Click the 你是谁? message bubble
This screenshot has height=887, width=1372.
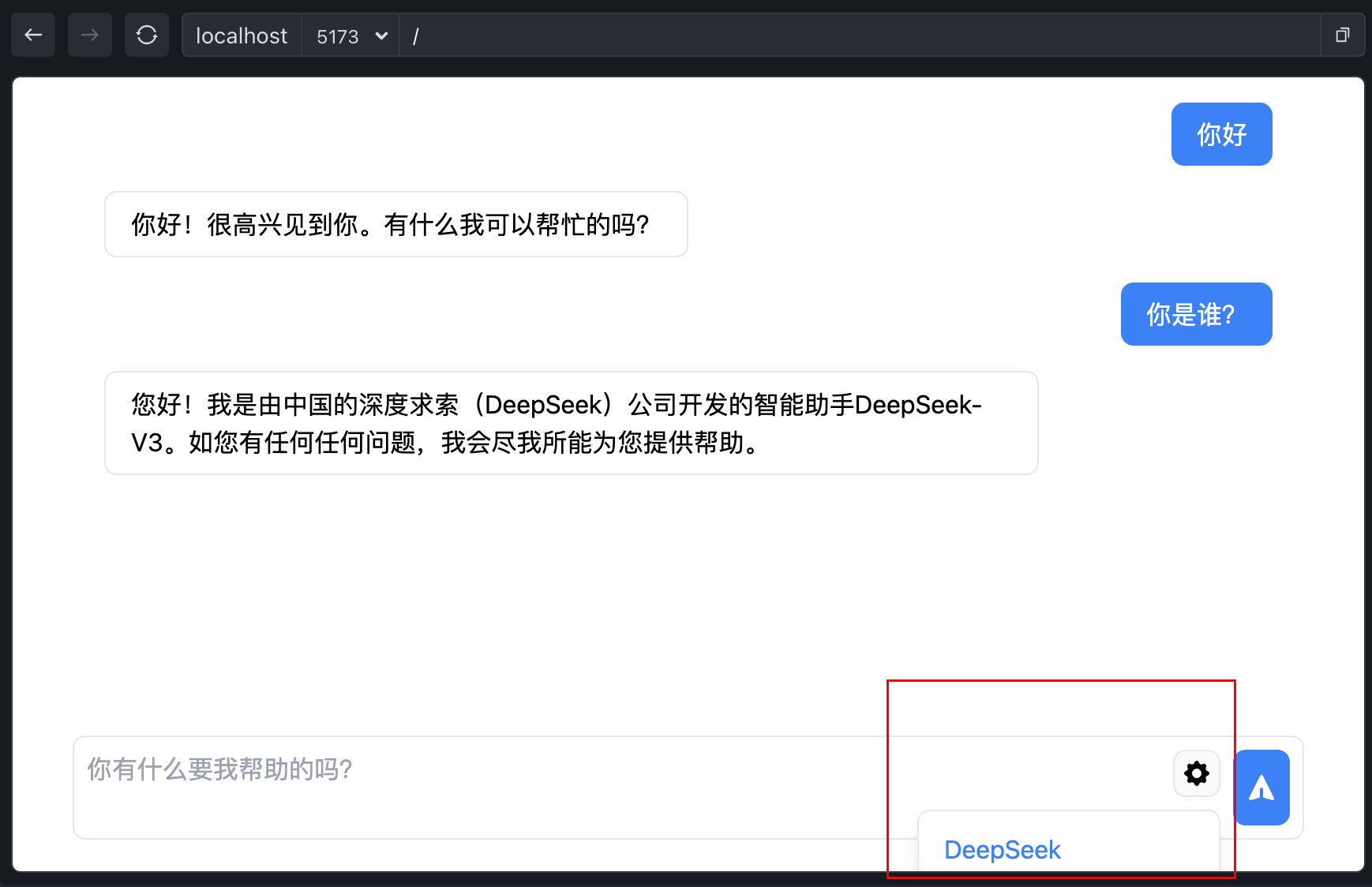pos(1195,314)
